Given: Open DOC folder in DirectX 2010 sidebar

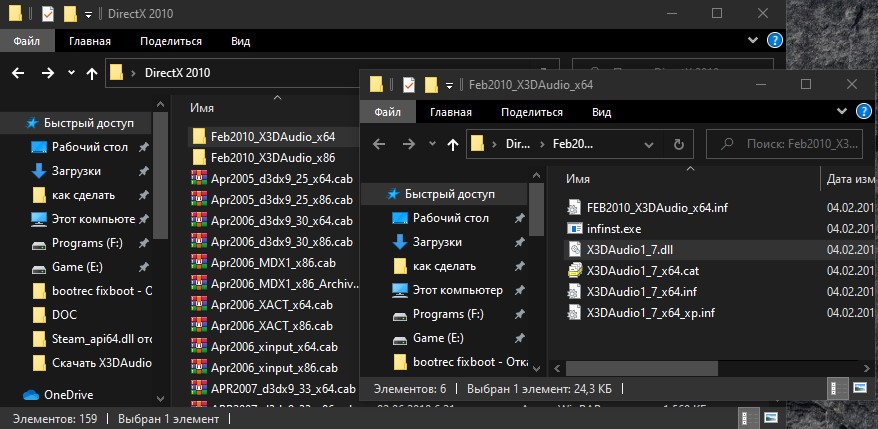Looking at the screenshot, I should click(64, 315).
